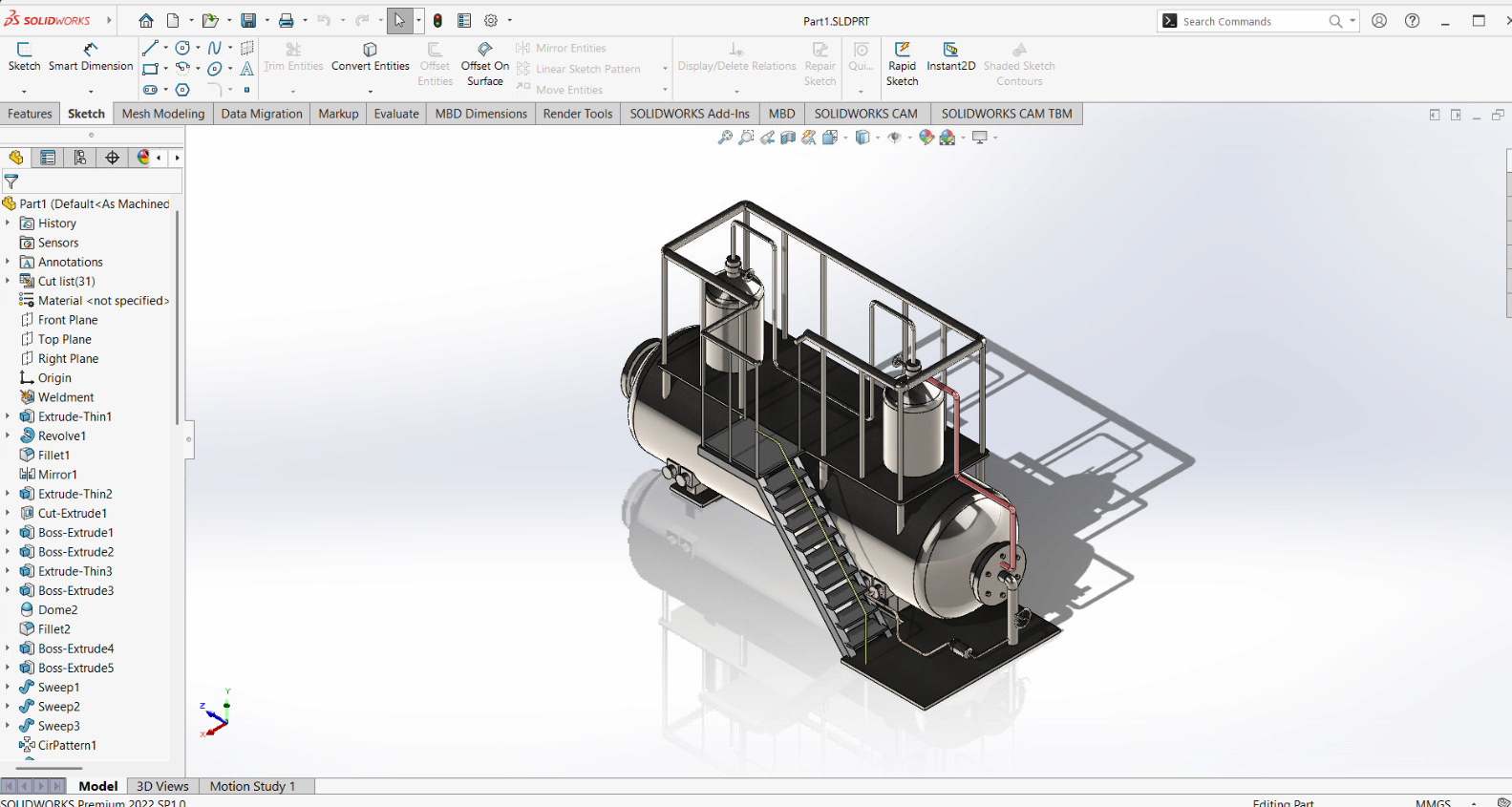Click the Help question mark button

1413,20
